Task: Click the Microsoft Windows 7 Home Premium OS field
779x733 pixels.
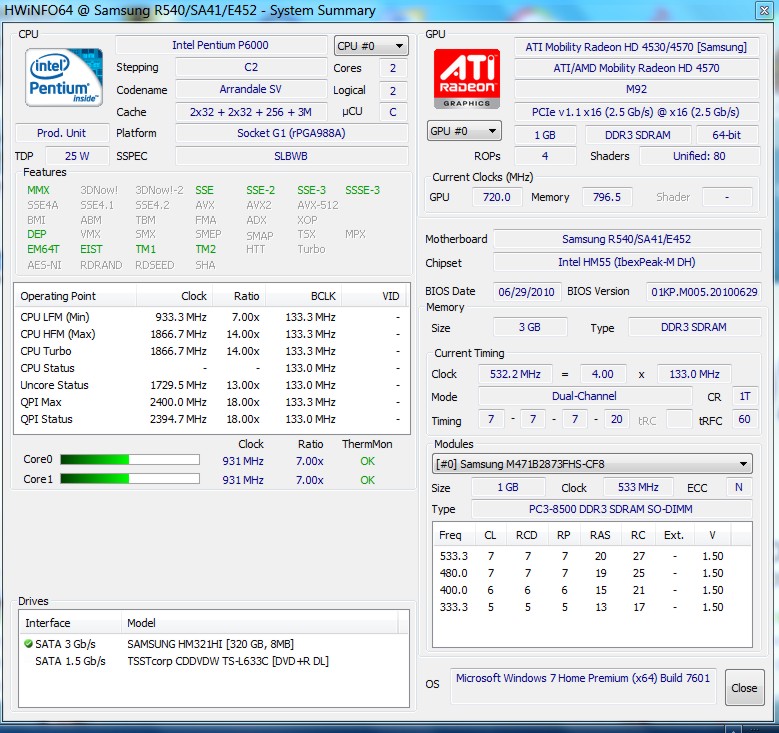Action: pyautogui.click(x=583, y=686)
